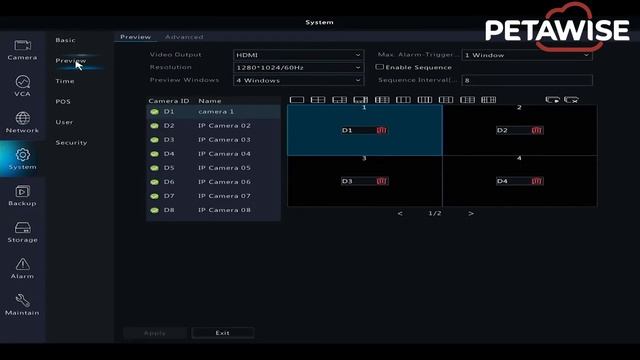Select preview window 4 with D4

(520, 181)
